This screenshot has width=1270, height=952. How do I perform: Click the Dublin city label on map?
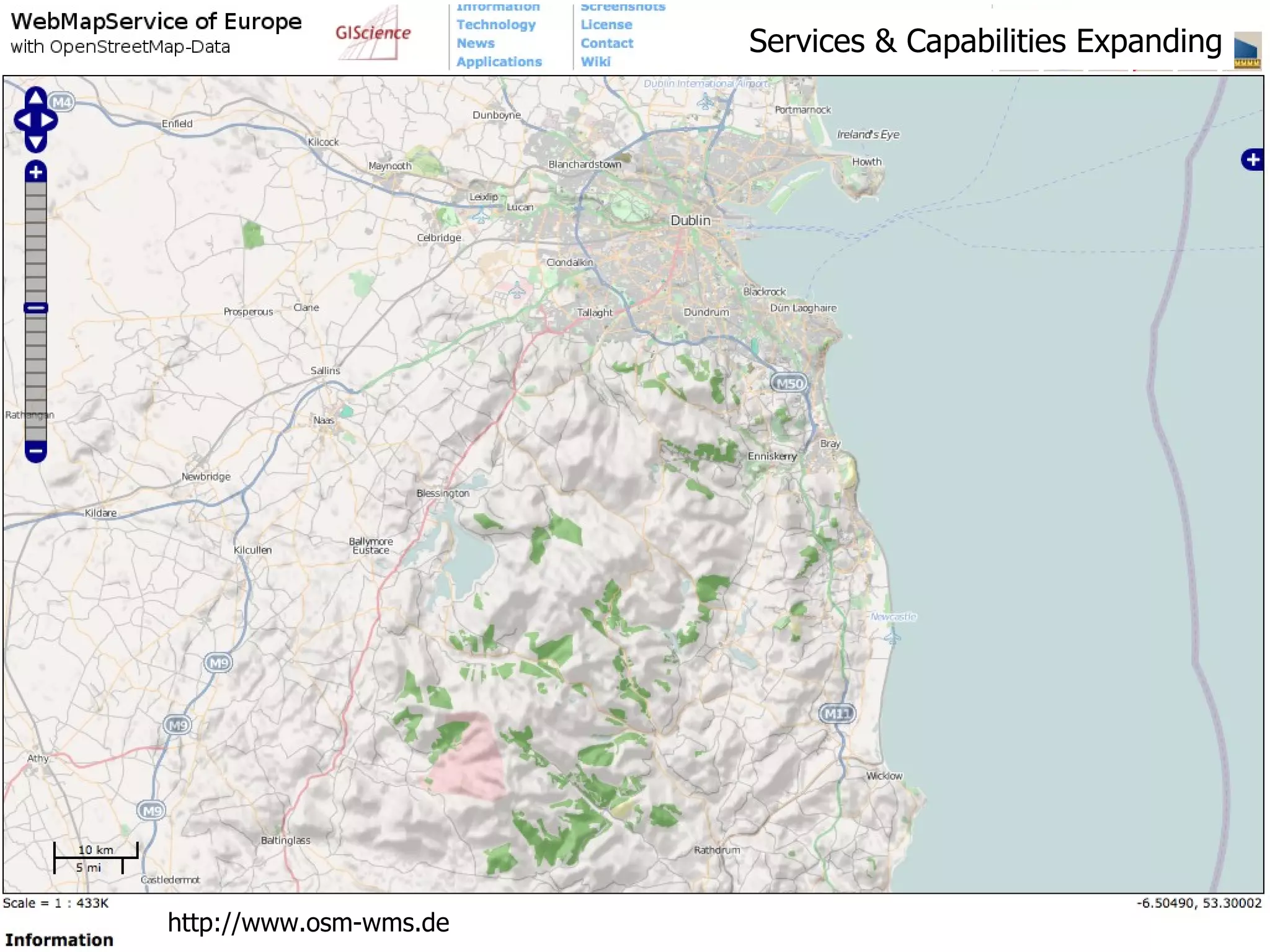(690, 221)
